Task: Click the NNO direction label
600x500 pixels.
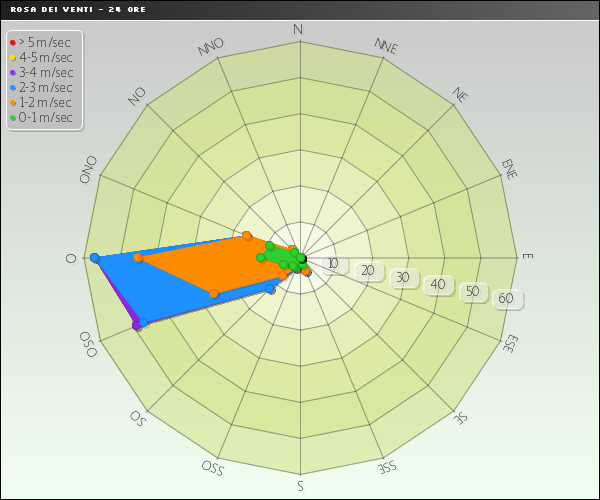Action: [211, 47]
